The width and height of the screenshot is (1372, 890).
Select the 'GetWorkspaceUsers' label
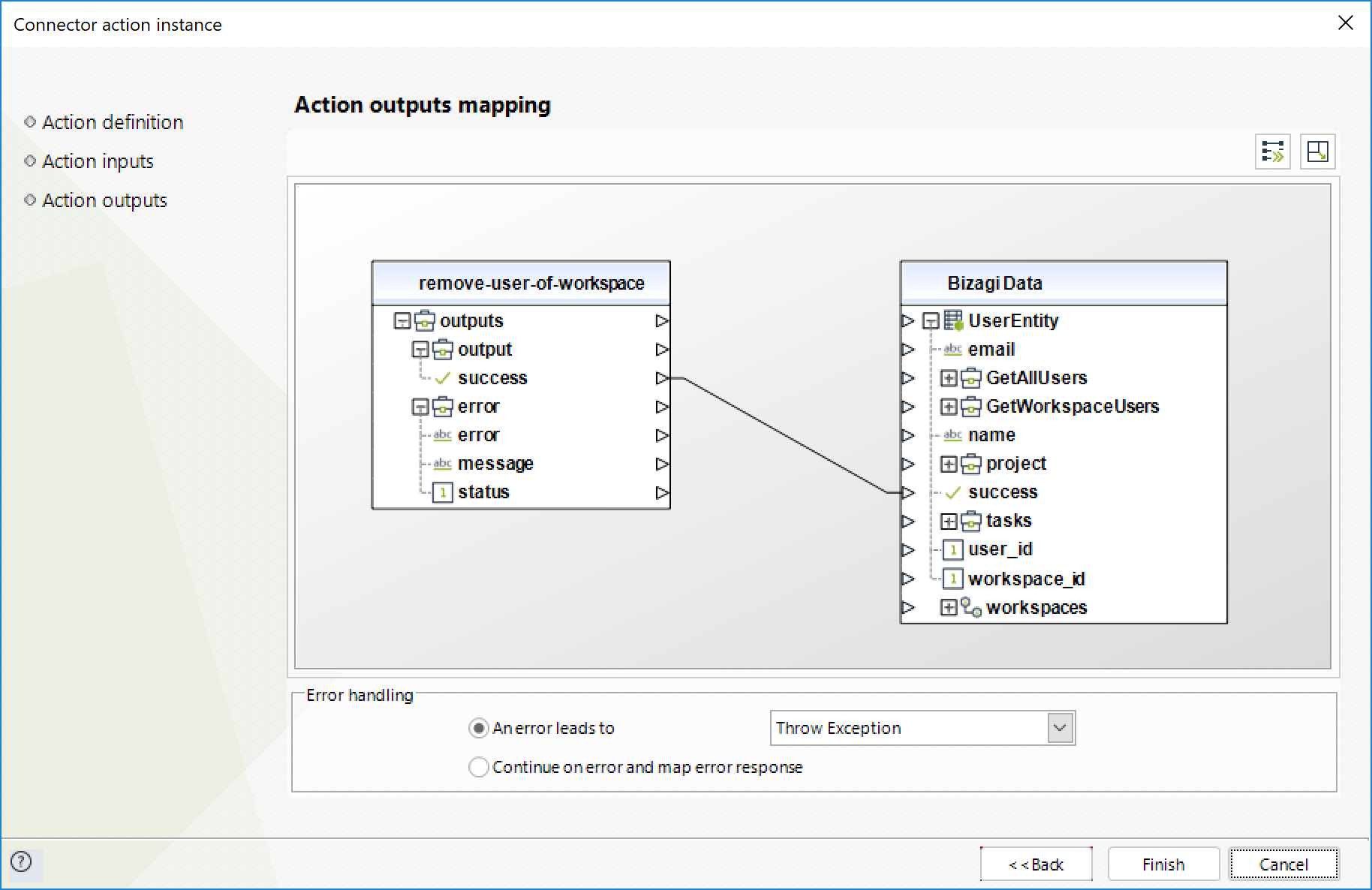[x=1073, y=406]
